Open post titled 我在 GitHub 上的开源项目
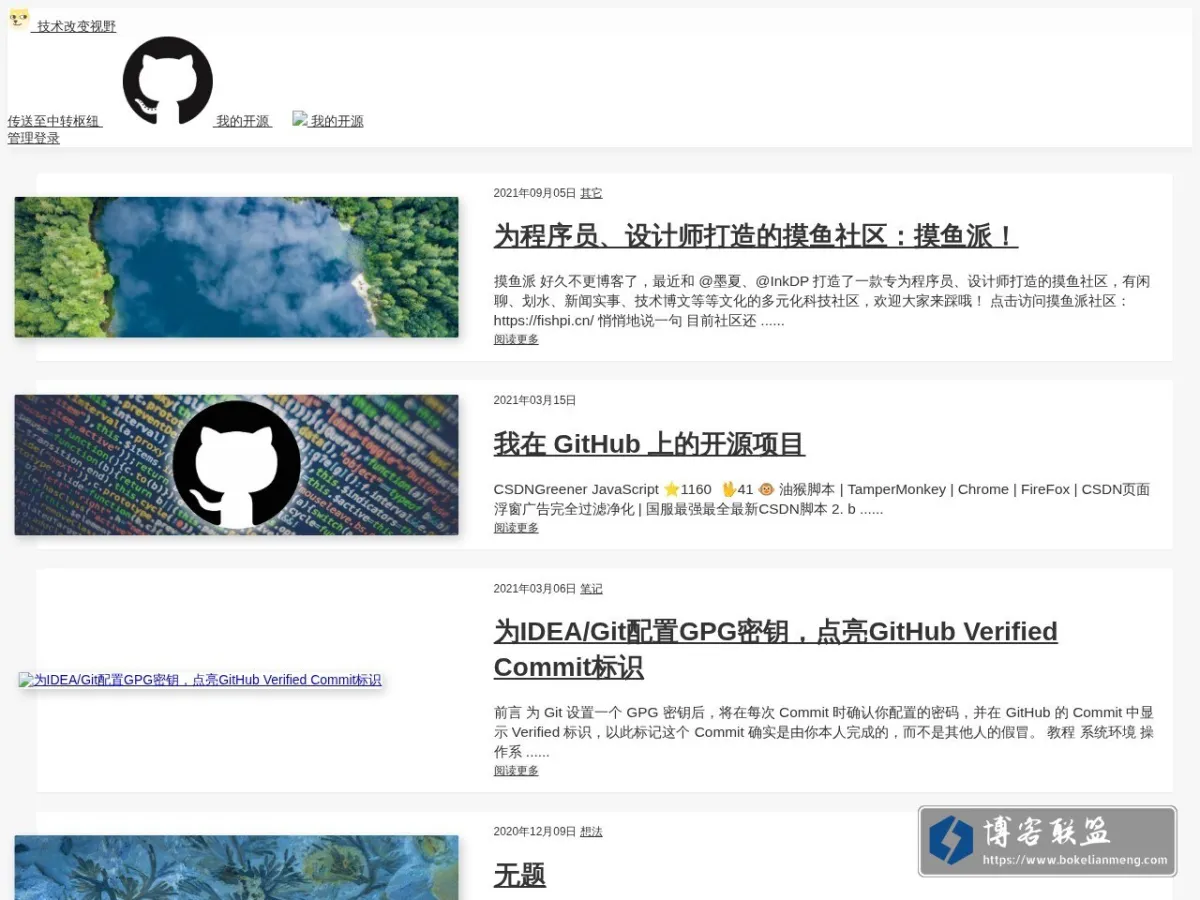This screenshot has width=1200, height=900. pyautogui.click(x=649, y=443)
